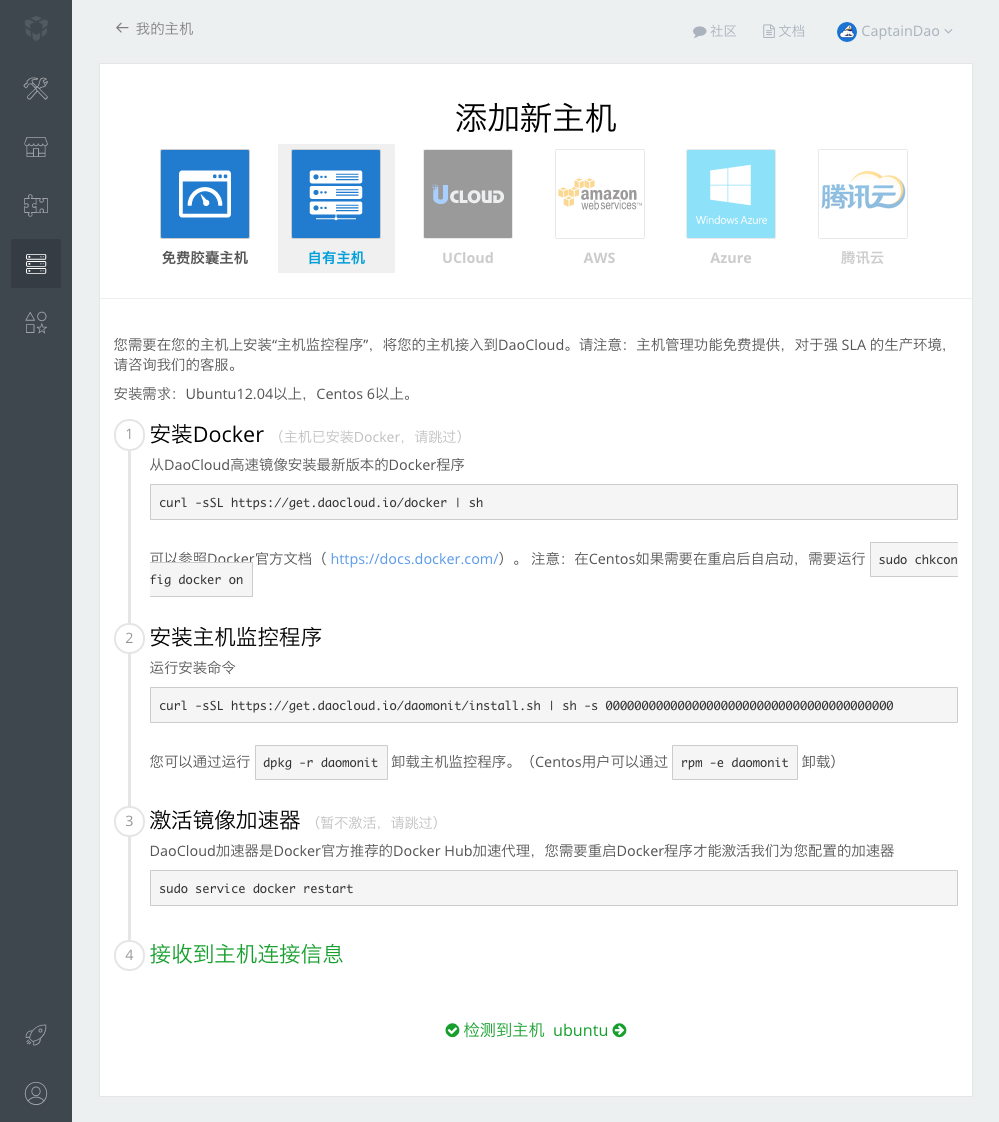Click the 运行安装命令 text
The image size is (999, 1122).
(x=193, y=668)
